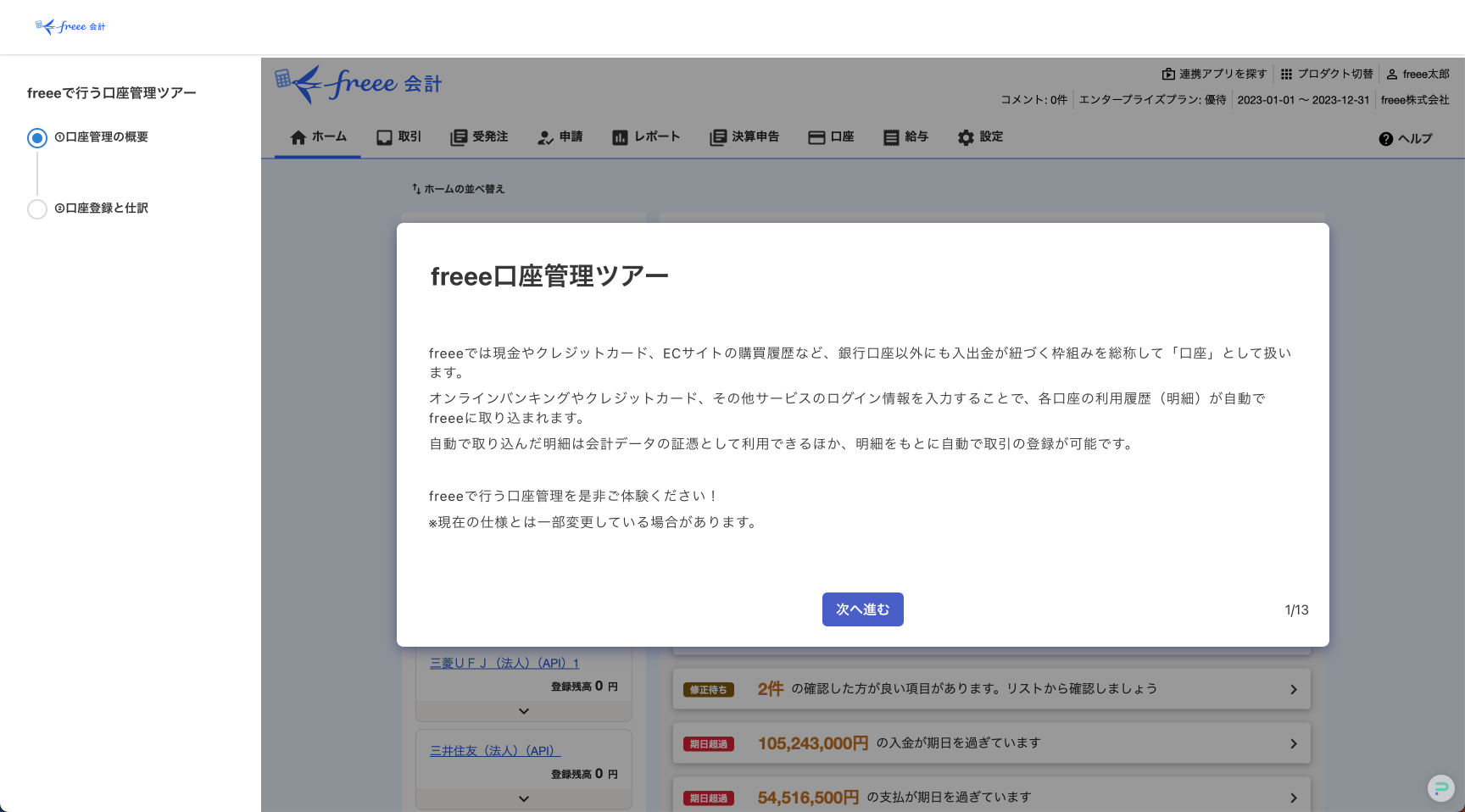Open the 2件 確認 items row arrow
Viewport: 1465px width, 812px height.
coord(1294,690)
